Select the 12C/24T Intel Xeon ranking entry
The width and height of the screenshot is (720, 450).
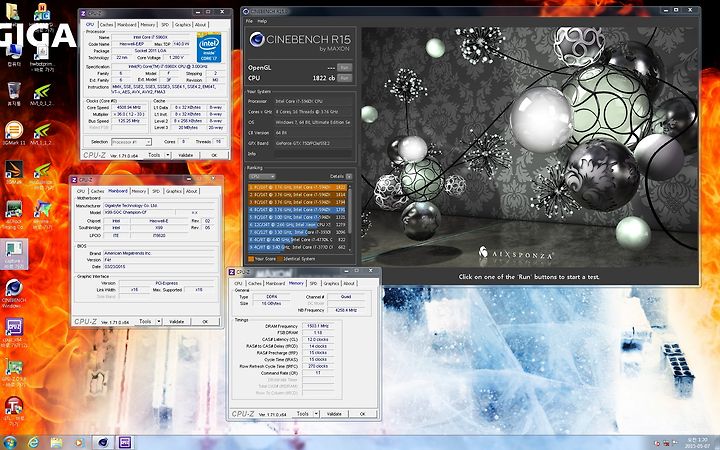click(x=298, y=225)
